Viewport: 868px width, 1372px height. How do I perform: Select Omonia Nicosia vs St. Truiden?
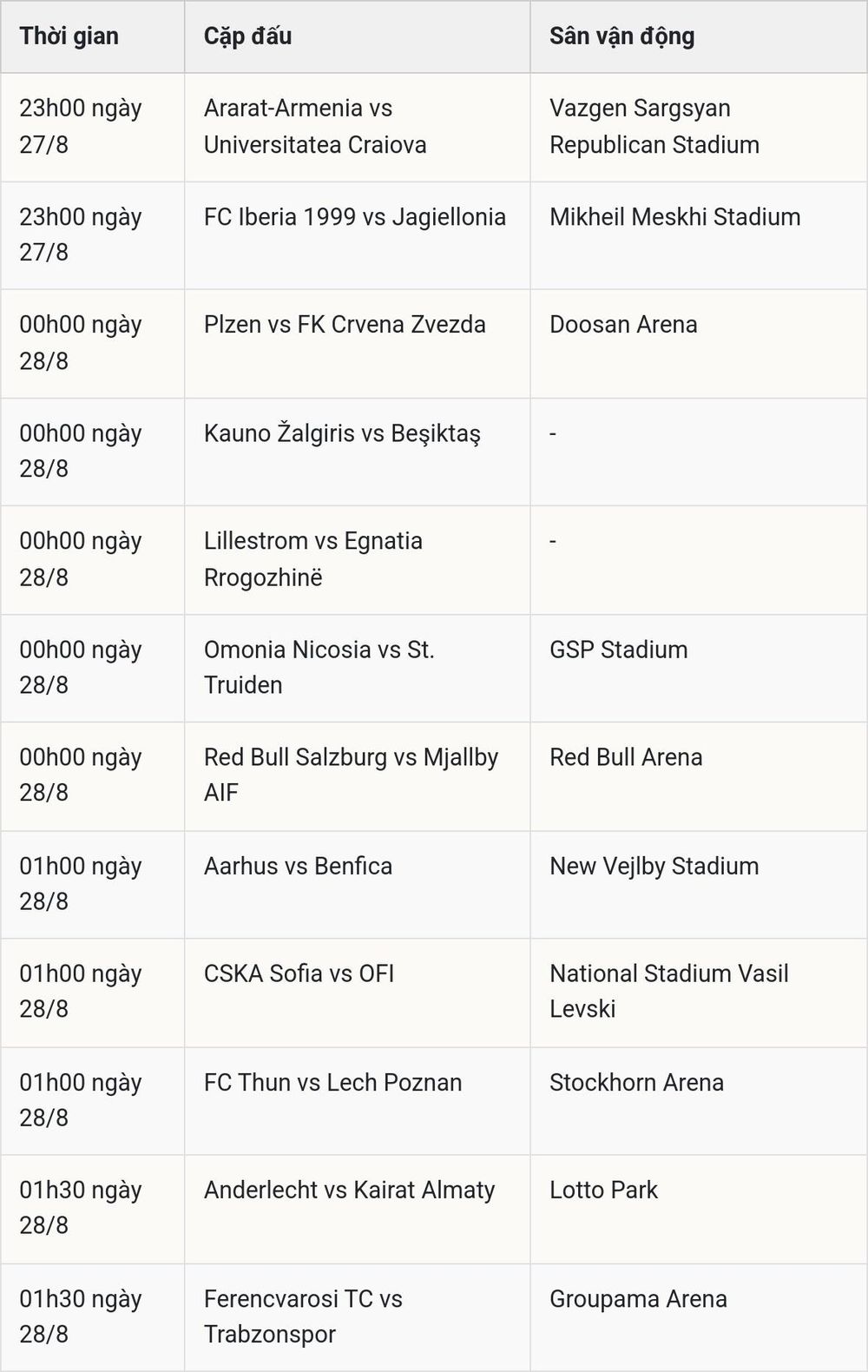319,667
